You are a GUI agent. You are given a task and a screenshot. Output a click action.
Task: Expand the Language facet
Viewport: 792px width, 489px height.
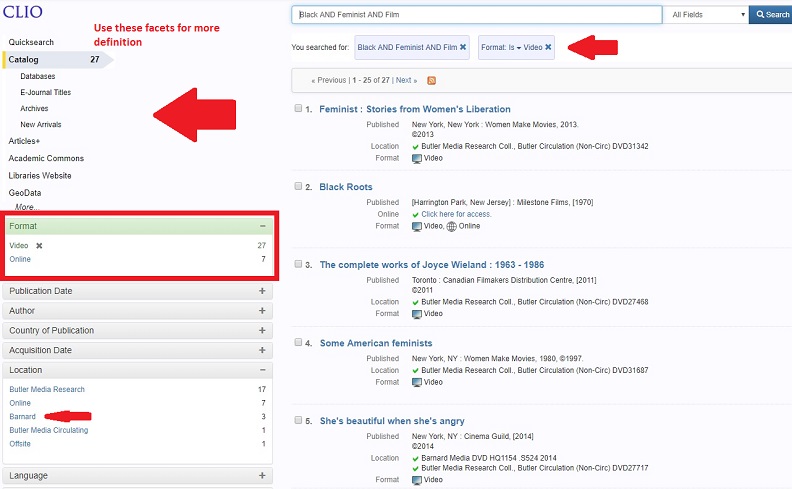(x=262, y=475)
